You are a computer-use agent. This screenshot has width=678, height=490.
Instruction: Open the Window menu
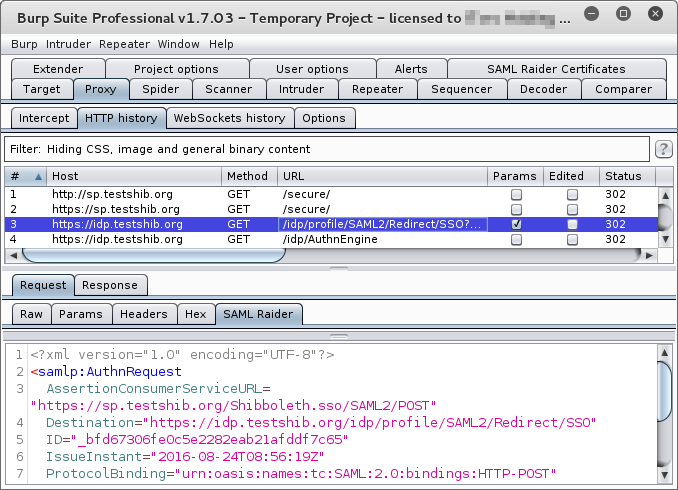(x=179, y=44)
